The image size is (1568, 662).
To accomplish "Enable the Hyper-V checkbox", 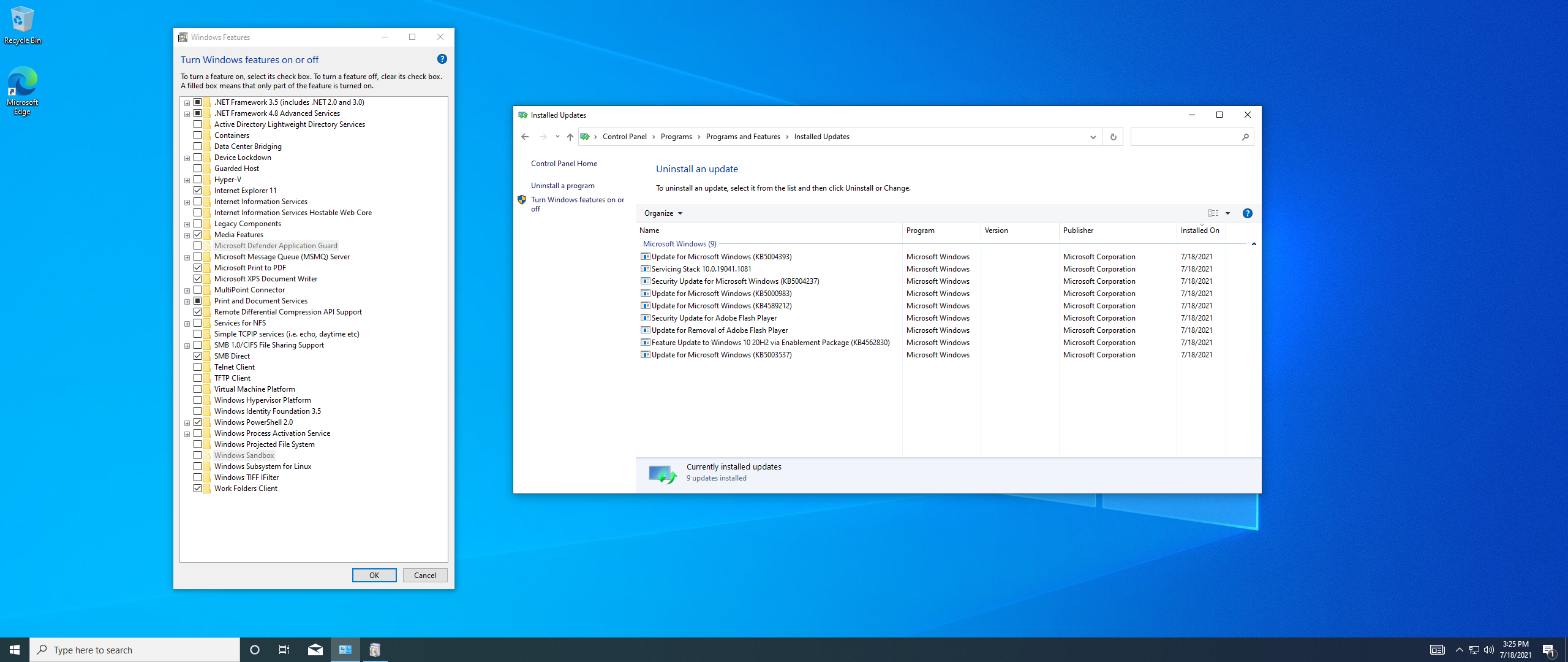I will click(x=198, y=180).
